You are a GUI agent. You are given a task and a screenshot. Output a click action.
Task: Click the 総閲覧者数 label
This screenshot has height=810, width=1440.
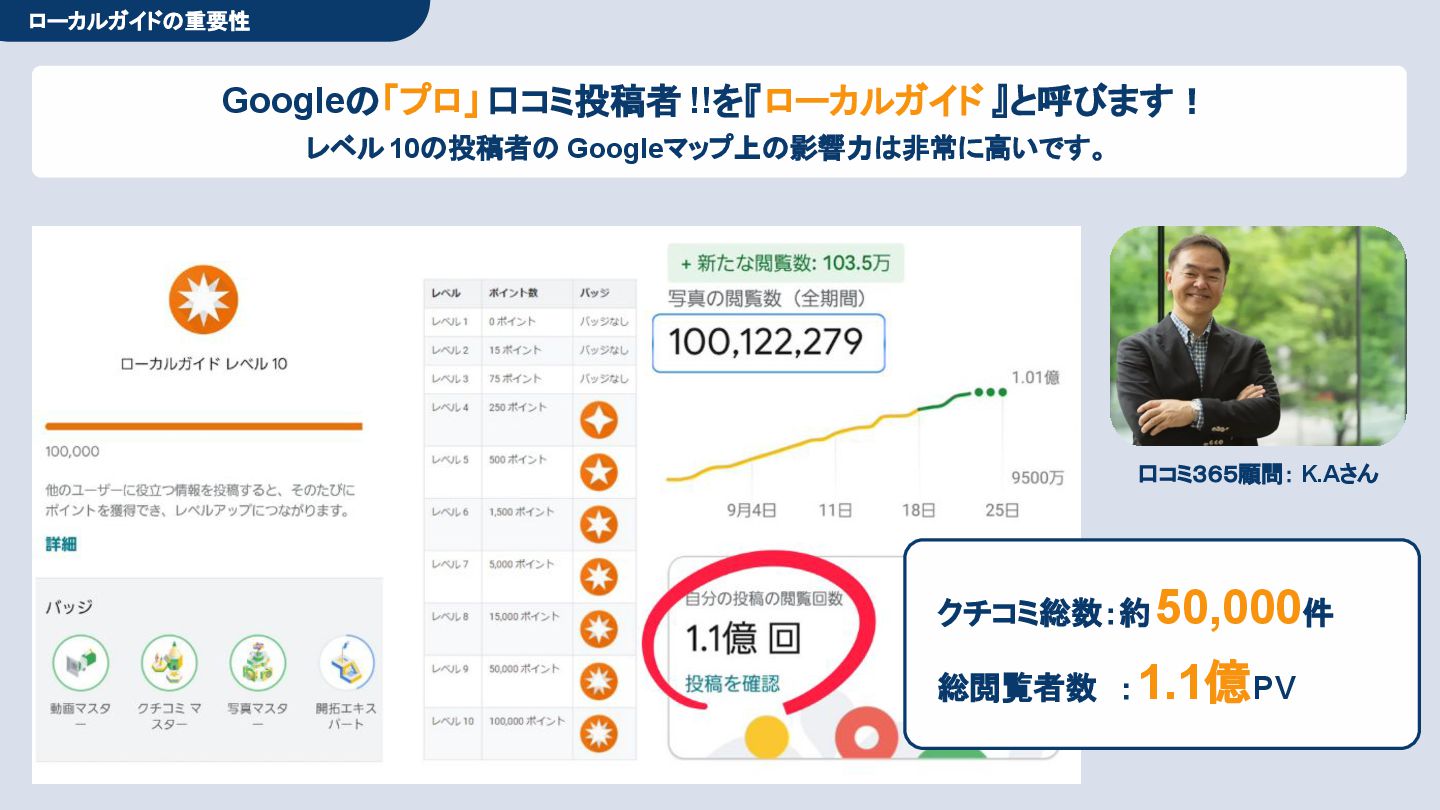point(1017,688)
